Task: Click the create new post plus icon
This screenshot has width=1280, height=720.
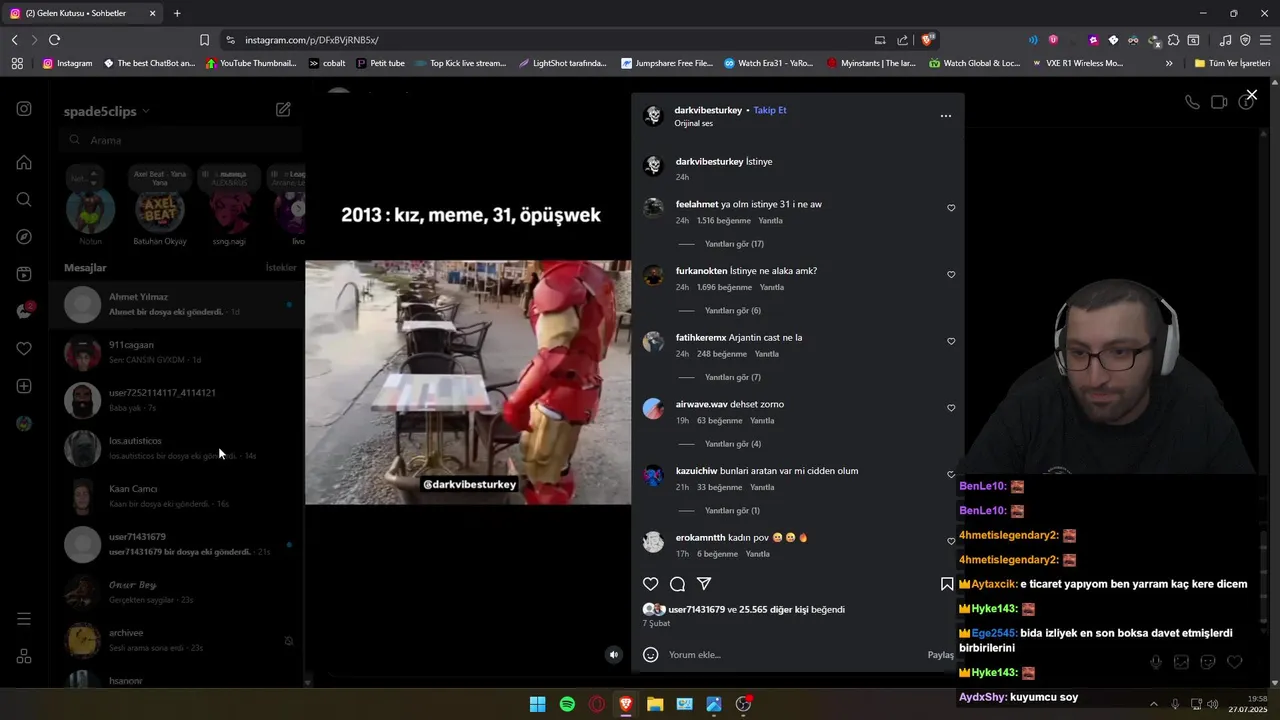Action: coord(24,386)
